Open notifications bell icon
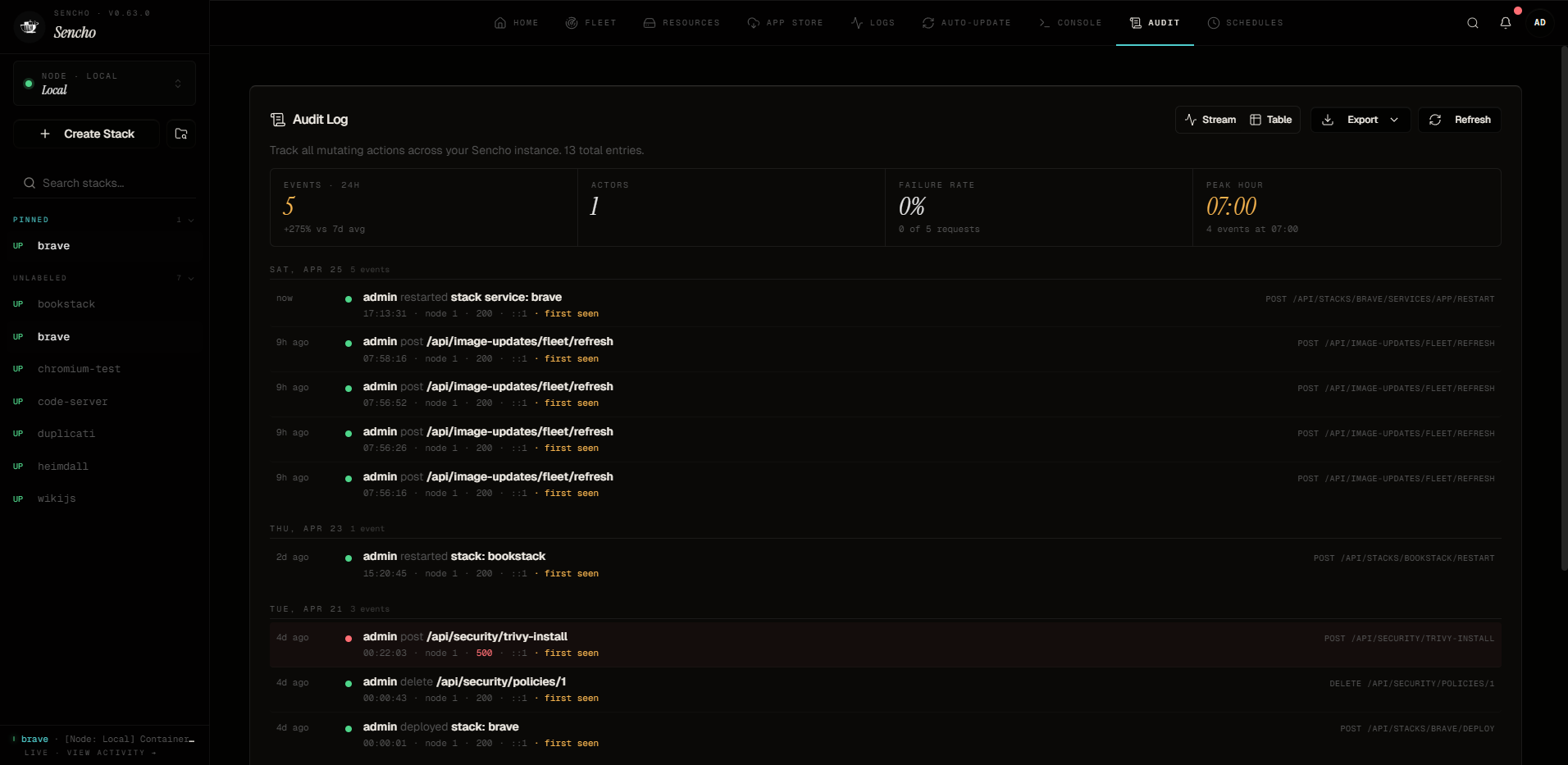 (x=1506, y=23)
